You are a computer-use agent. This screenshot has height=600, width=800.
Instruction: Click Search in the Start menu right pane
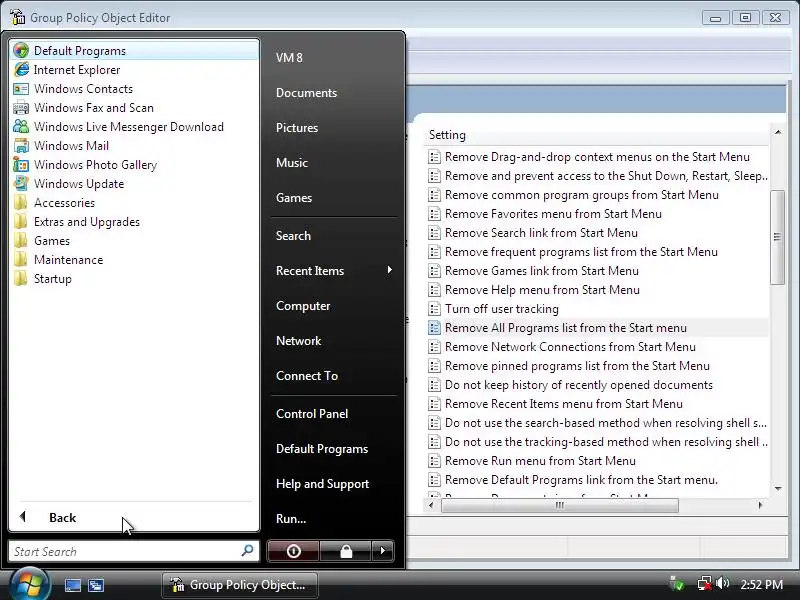click(x=293, y=236)
